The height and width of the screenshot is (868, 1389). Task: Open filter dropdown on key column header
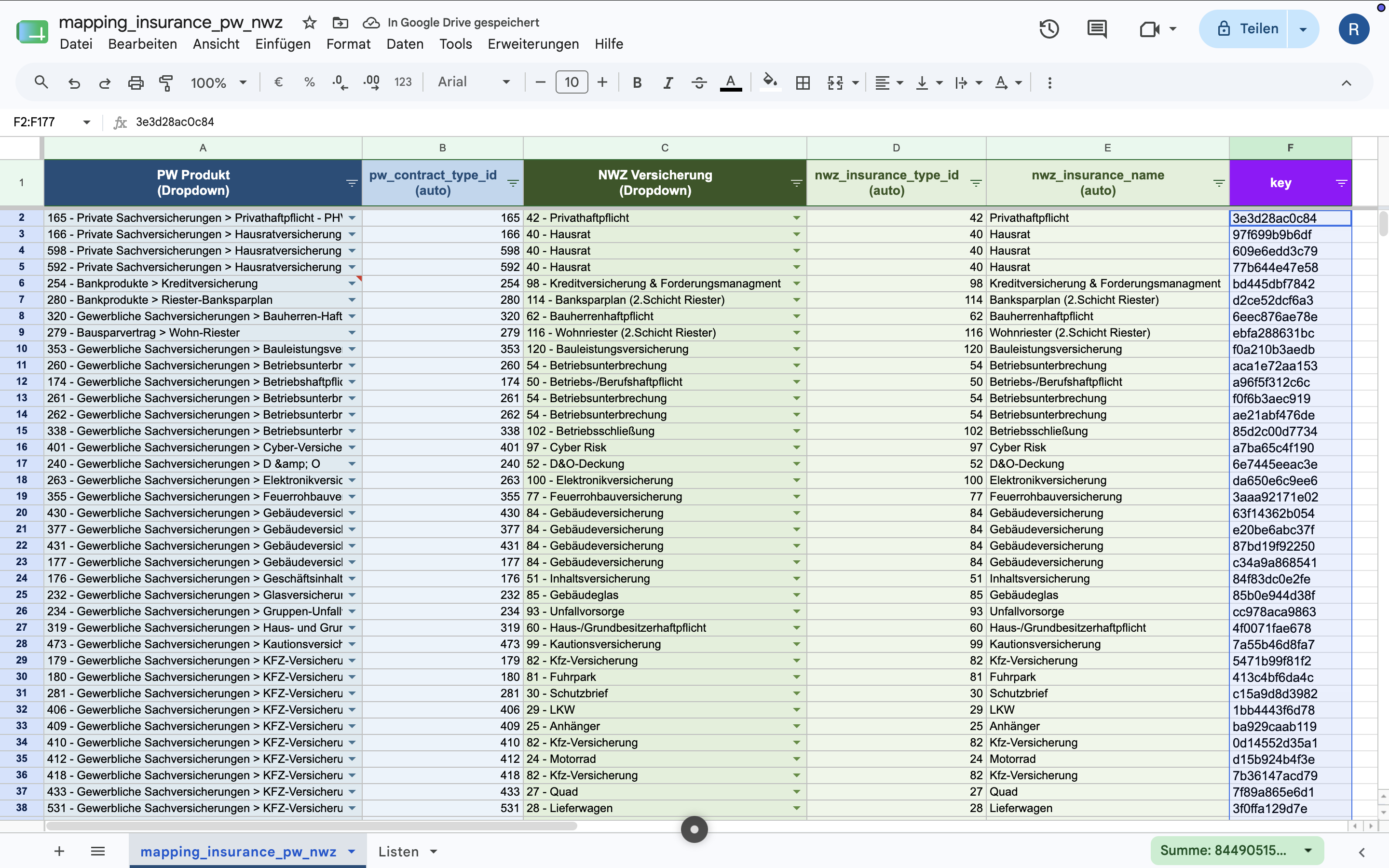click(x=1341, y=183)
